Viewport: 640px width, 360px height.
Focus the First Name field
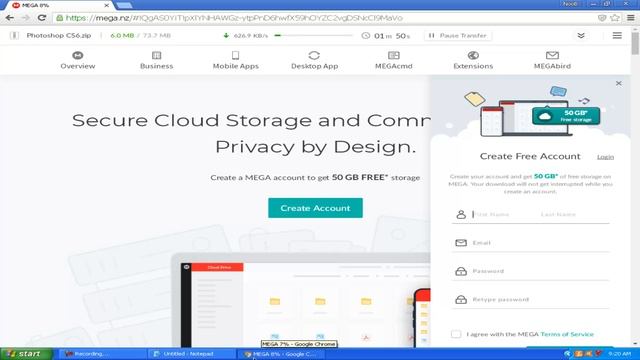[502, 214]
